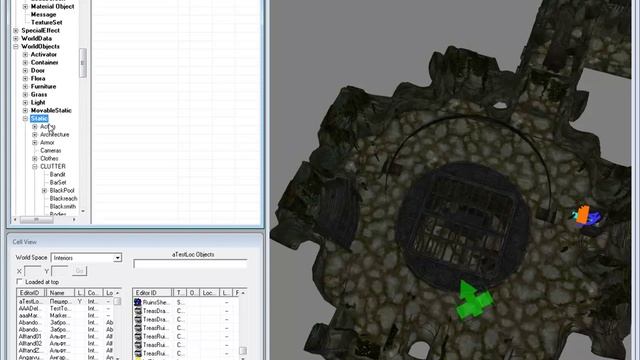Click the object list vertical scrollbar thumb

pyautogui.click(x=243, y=351)
